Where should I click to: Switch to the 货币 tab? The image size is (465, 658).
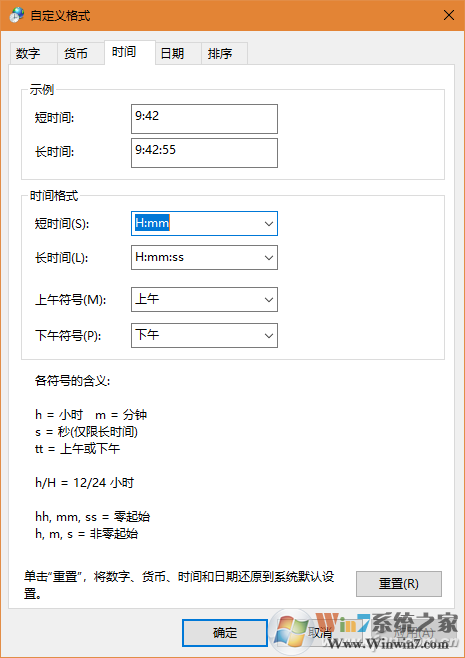[x=81, y=53]
